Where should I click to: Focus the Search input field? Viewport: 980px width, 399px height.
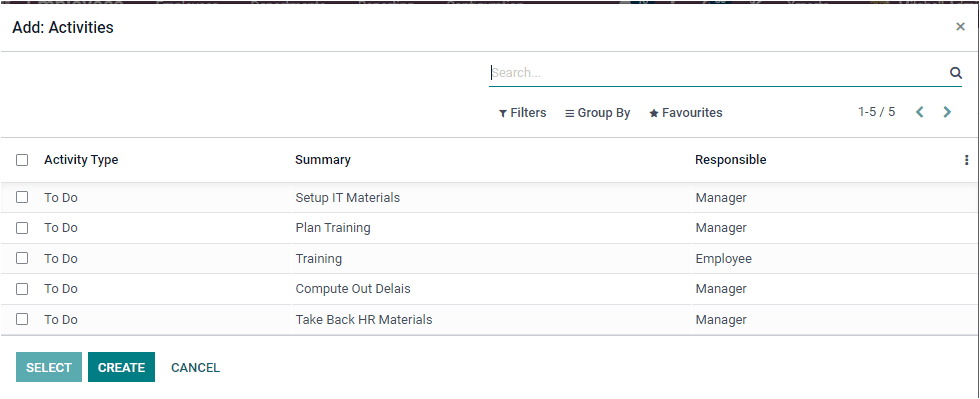(719, 73)
